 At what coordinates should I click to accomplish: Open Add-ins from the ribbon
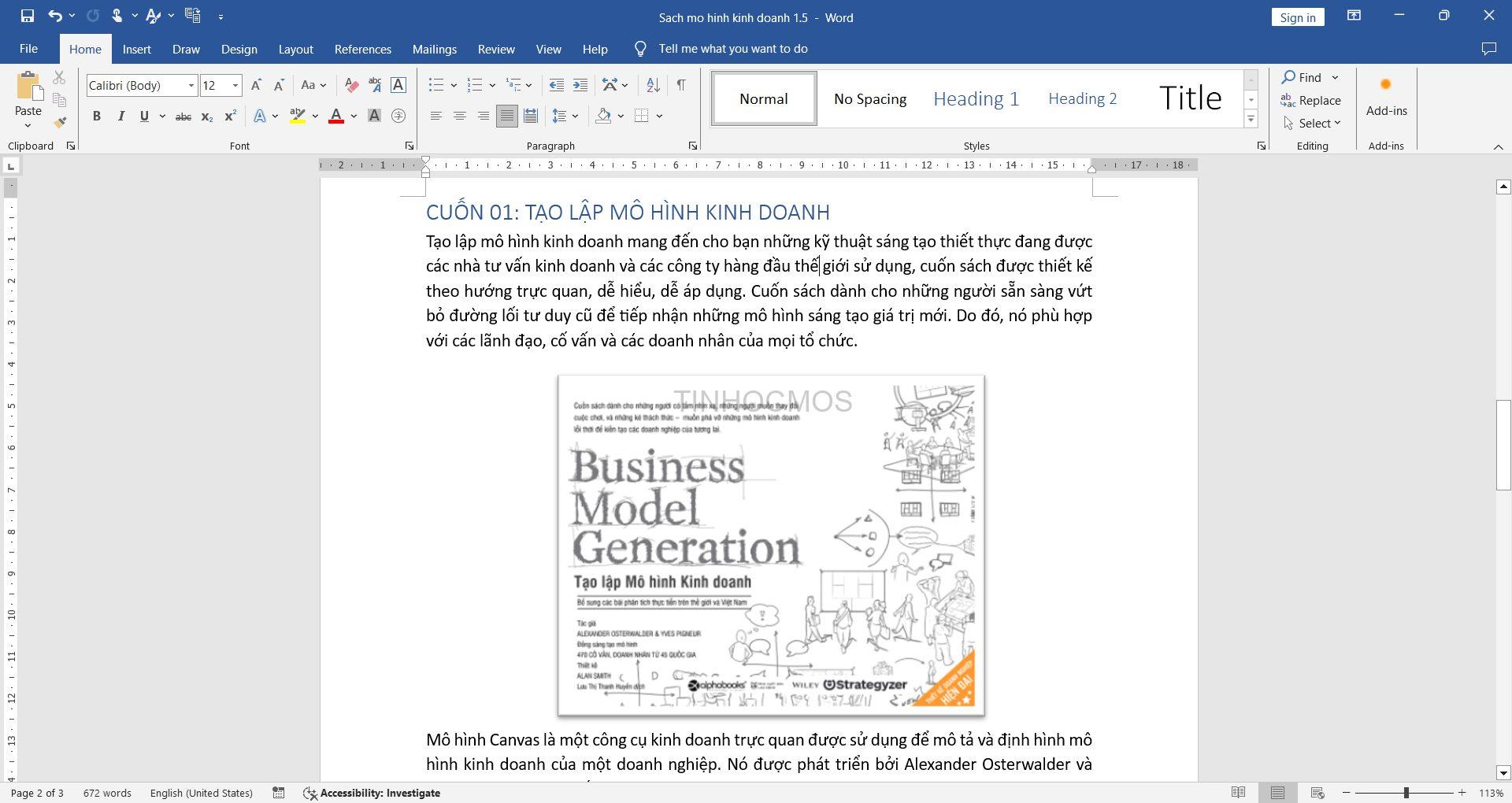pos(1386,97)
